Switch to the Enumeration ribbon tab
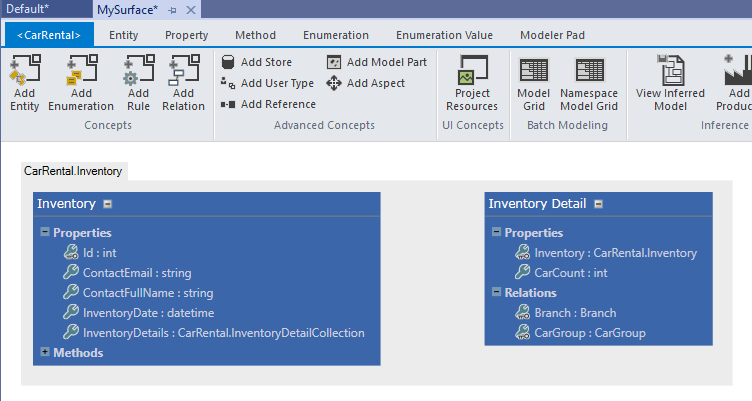 [x=335, y=35]
